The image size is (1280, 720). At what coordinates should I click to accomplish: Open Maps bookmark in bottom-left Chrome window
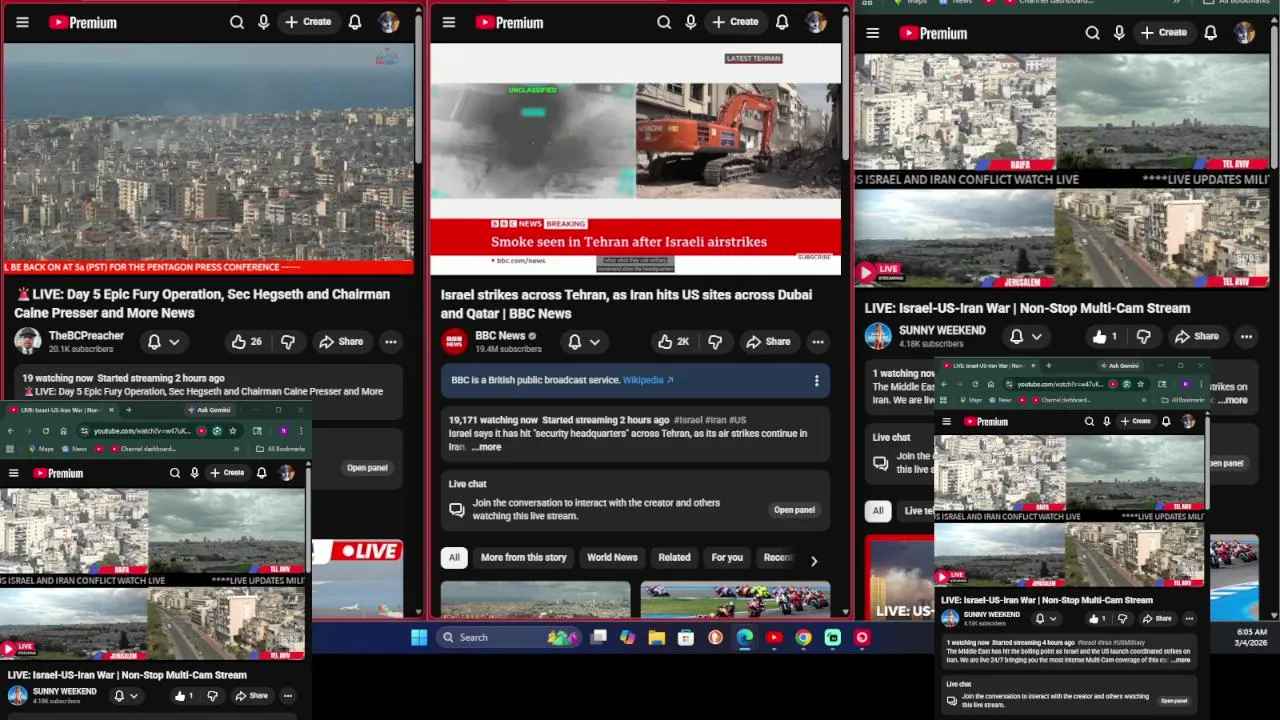pos(40,449)
